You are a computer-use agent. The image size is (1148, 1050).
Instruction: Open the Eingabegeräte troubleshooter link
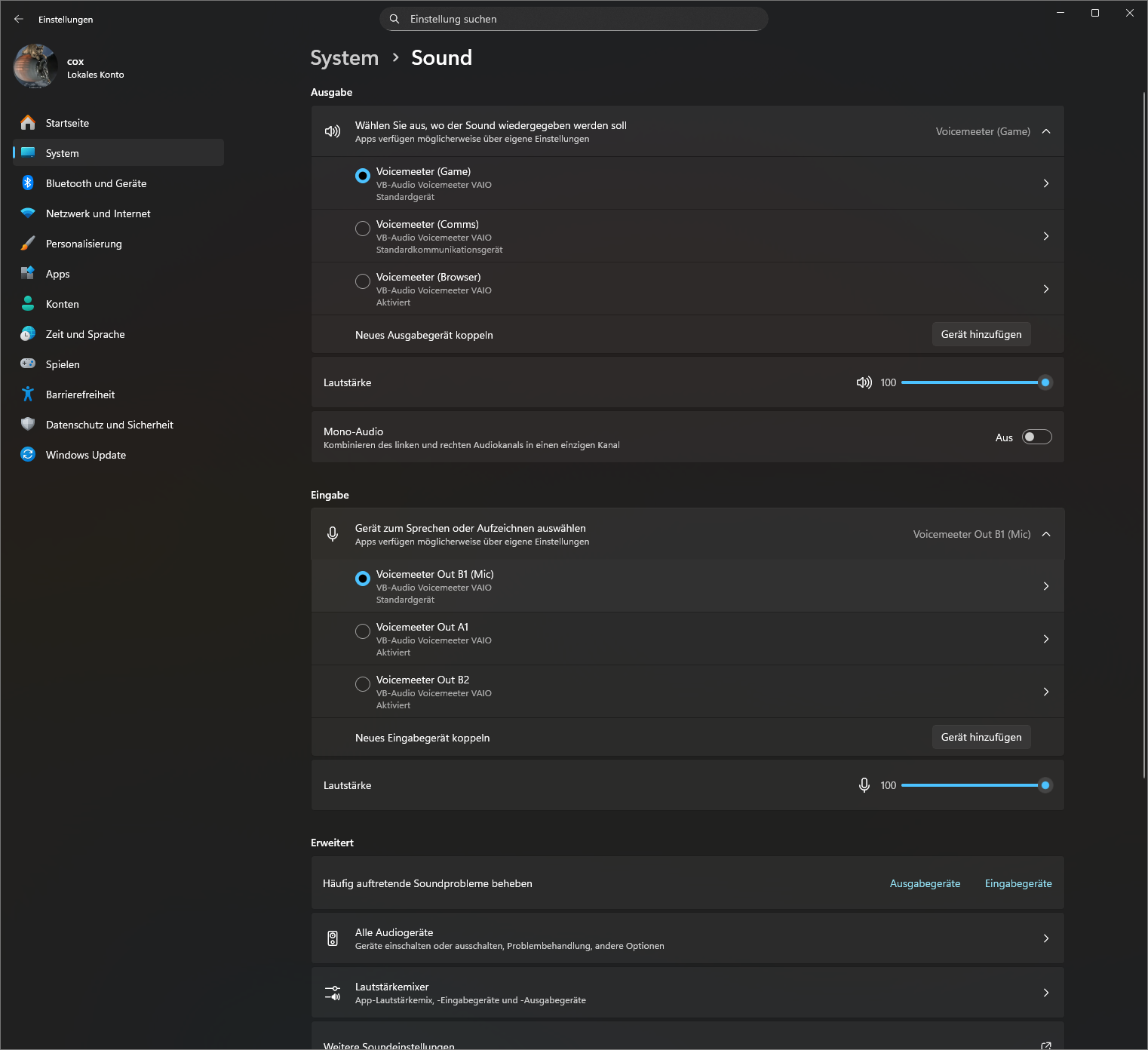tap(1018, 883)
